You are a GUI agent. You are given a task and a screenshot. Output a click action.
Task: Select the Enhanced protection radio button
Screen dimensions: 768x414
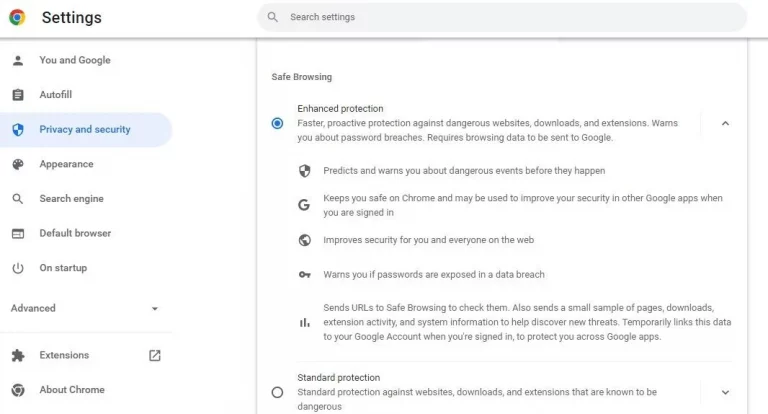[277, 123]
